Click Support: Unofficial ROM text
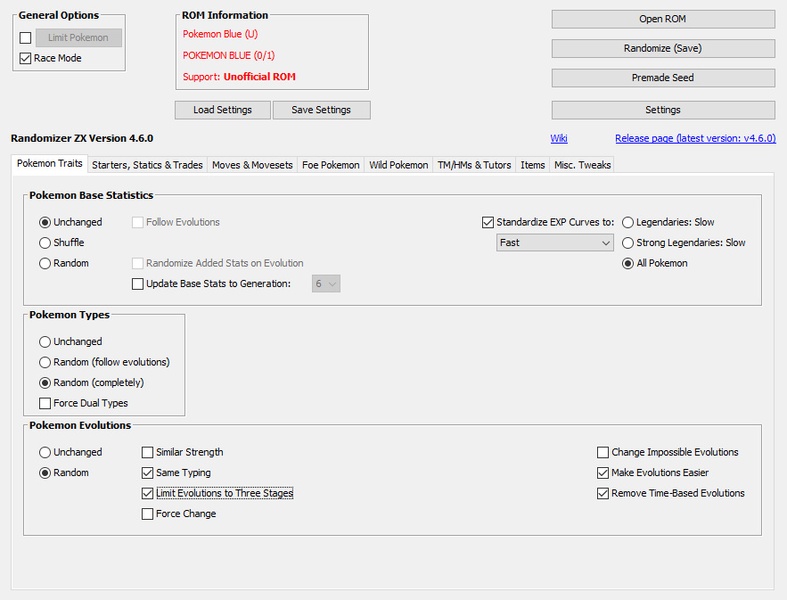Viewport: 787px width, 600px height. point(239,77)
